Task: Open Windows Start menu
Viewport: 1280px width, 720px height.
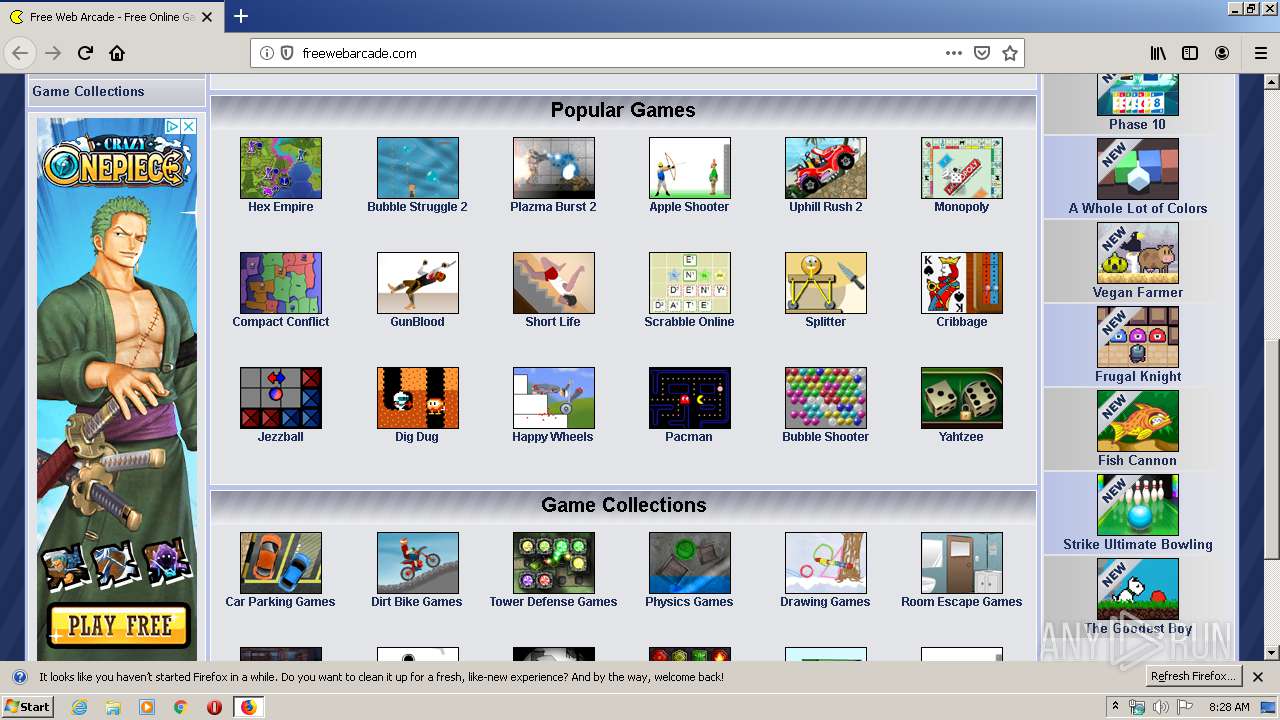Action: (x=27, y=707)
